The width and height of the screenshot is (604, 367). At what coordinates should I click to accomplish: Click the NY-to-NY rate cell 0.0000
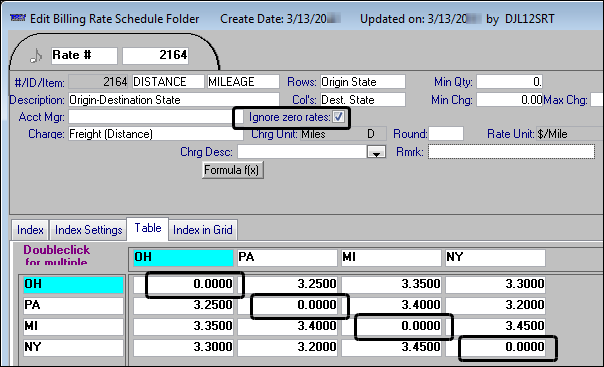(x=495, y=347)
